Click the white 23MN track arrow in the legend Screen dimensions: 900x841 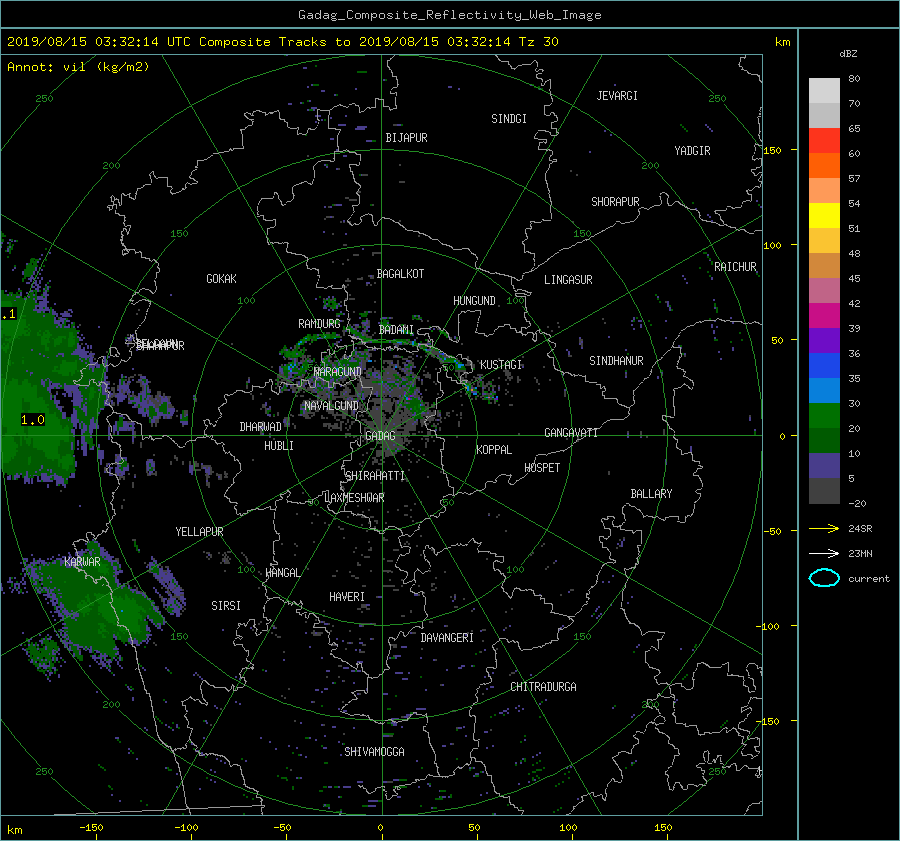[x=824, y=553]
